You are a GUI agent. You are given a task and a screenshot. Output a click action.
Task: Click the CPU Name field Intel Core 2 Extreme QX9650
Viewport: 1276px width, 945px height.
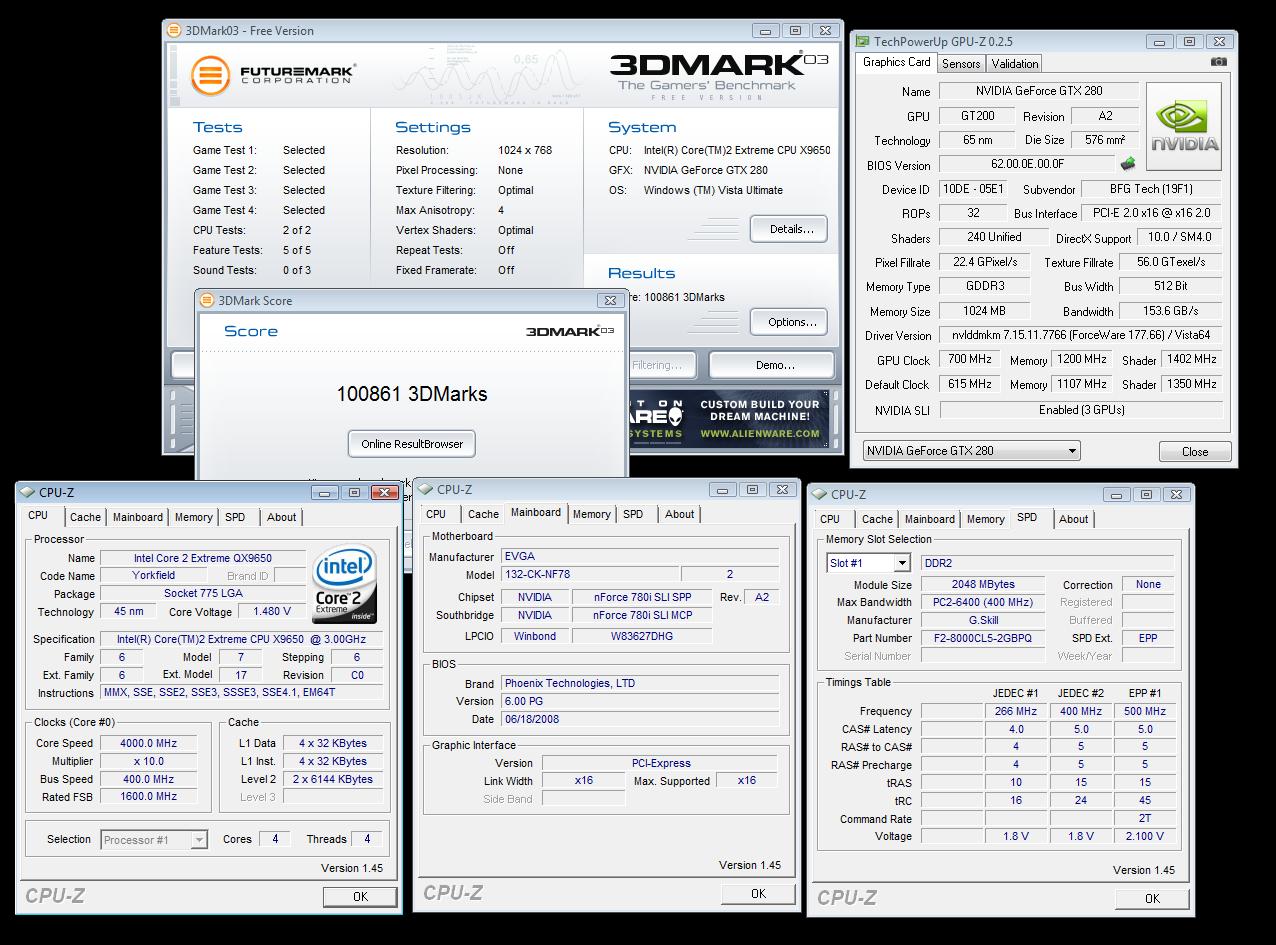[x=203, y=558]
